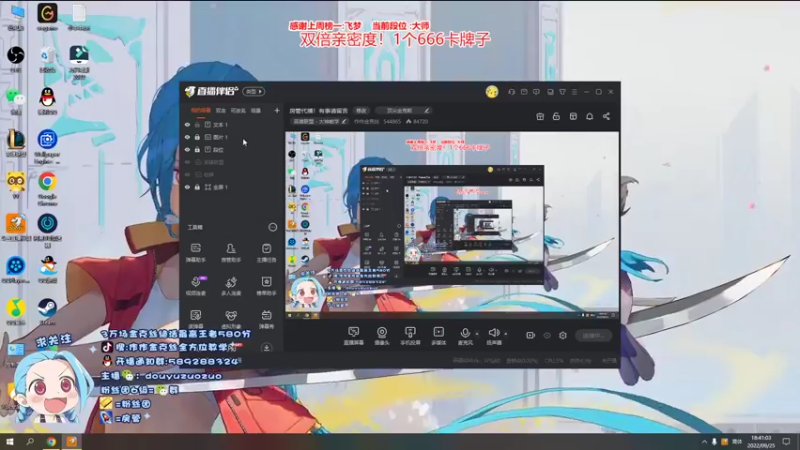Click the streamer avatar in title bar
Image resolution: width=800 pixels, height=450 pixels.
click(x=492, y=92)
